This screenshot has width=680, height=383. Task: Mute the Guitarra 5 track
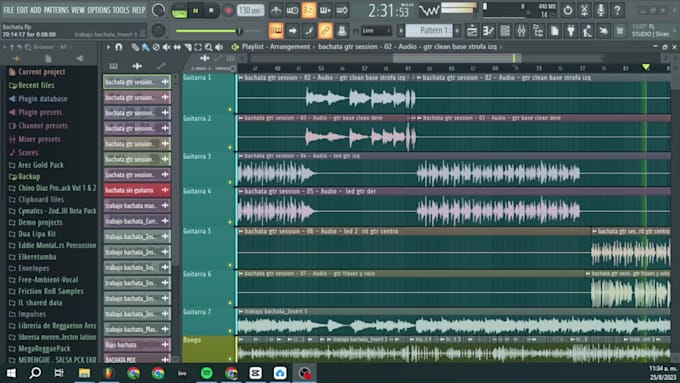(230, 265)
